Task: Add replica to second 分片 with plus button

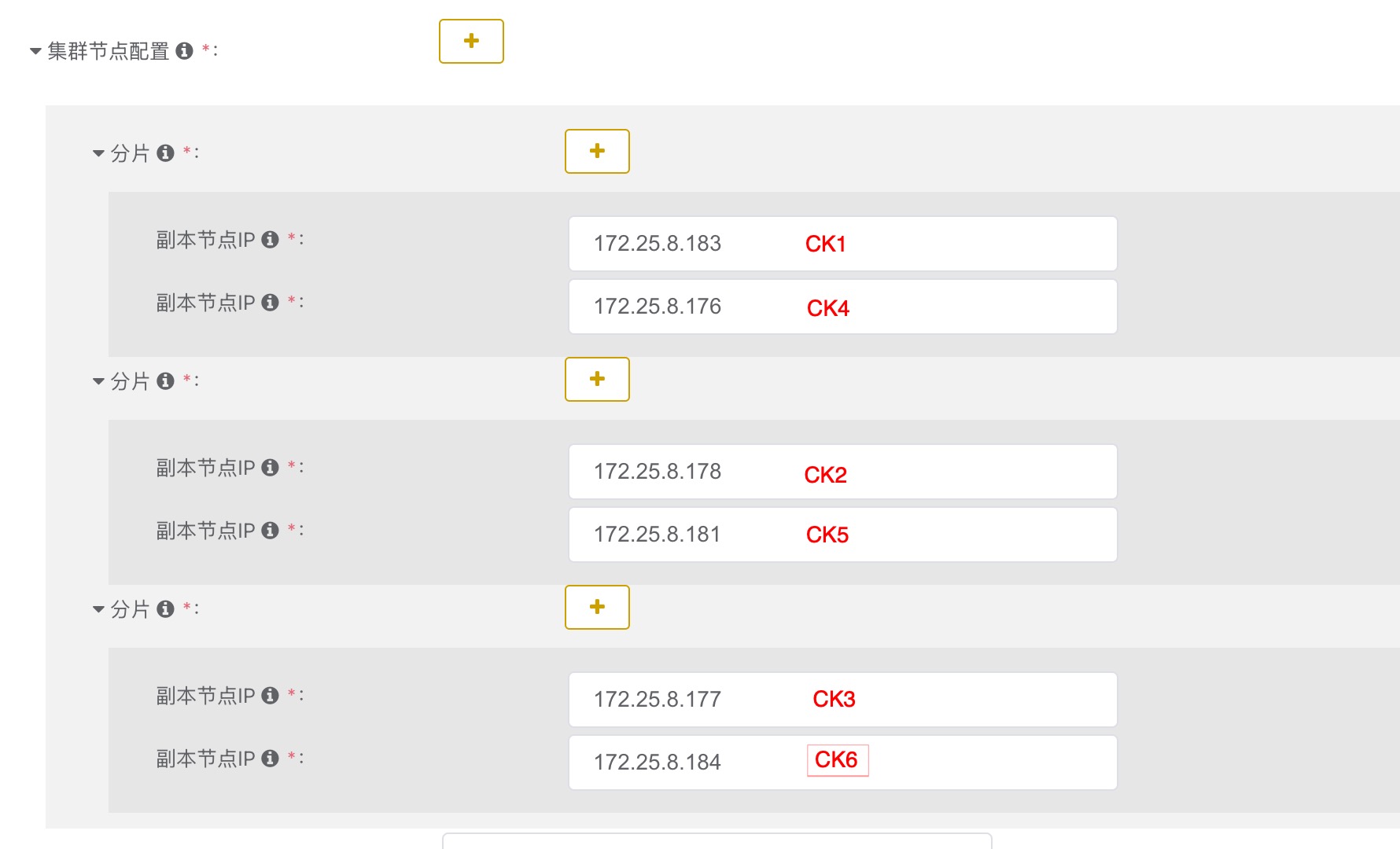Action: click(597, 379)
